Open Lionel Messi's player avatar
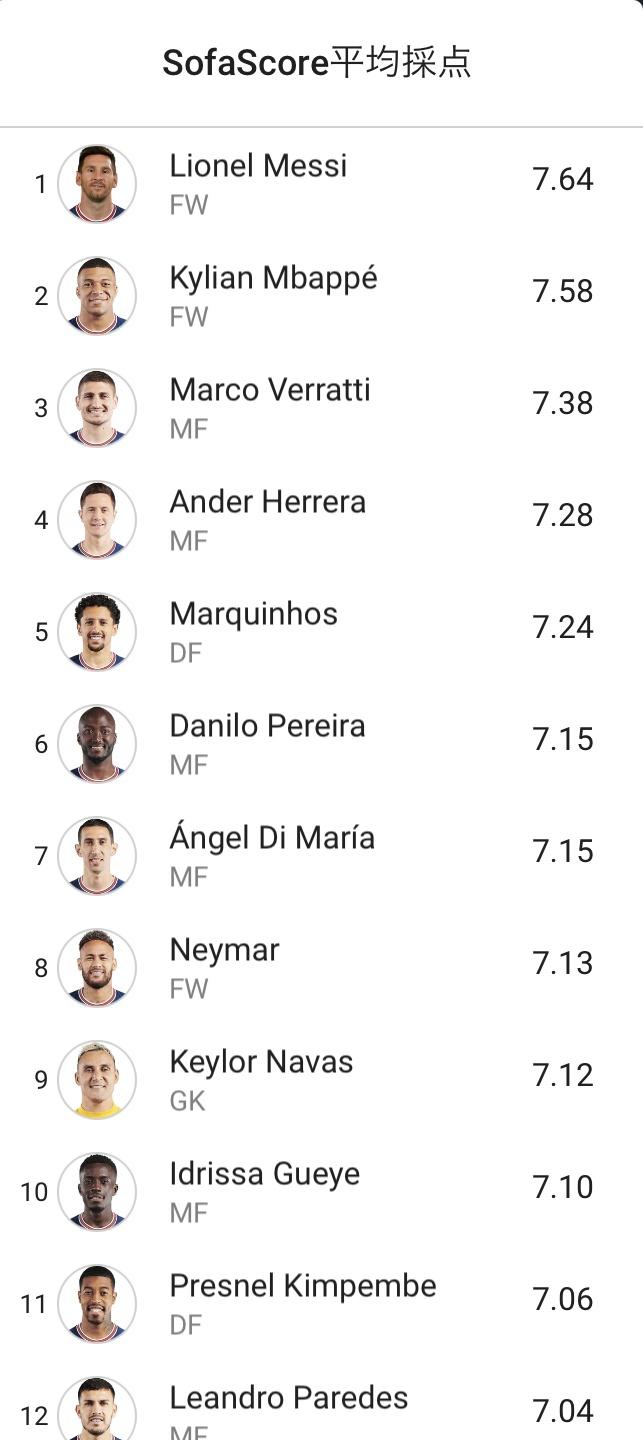This screenshot has height=1440, width=643. [x=97, y=183]
